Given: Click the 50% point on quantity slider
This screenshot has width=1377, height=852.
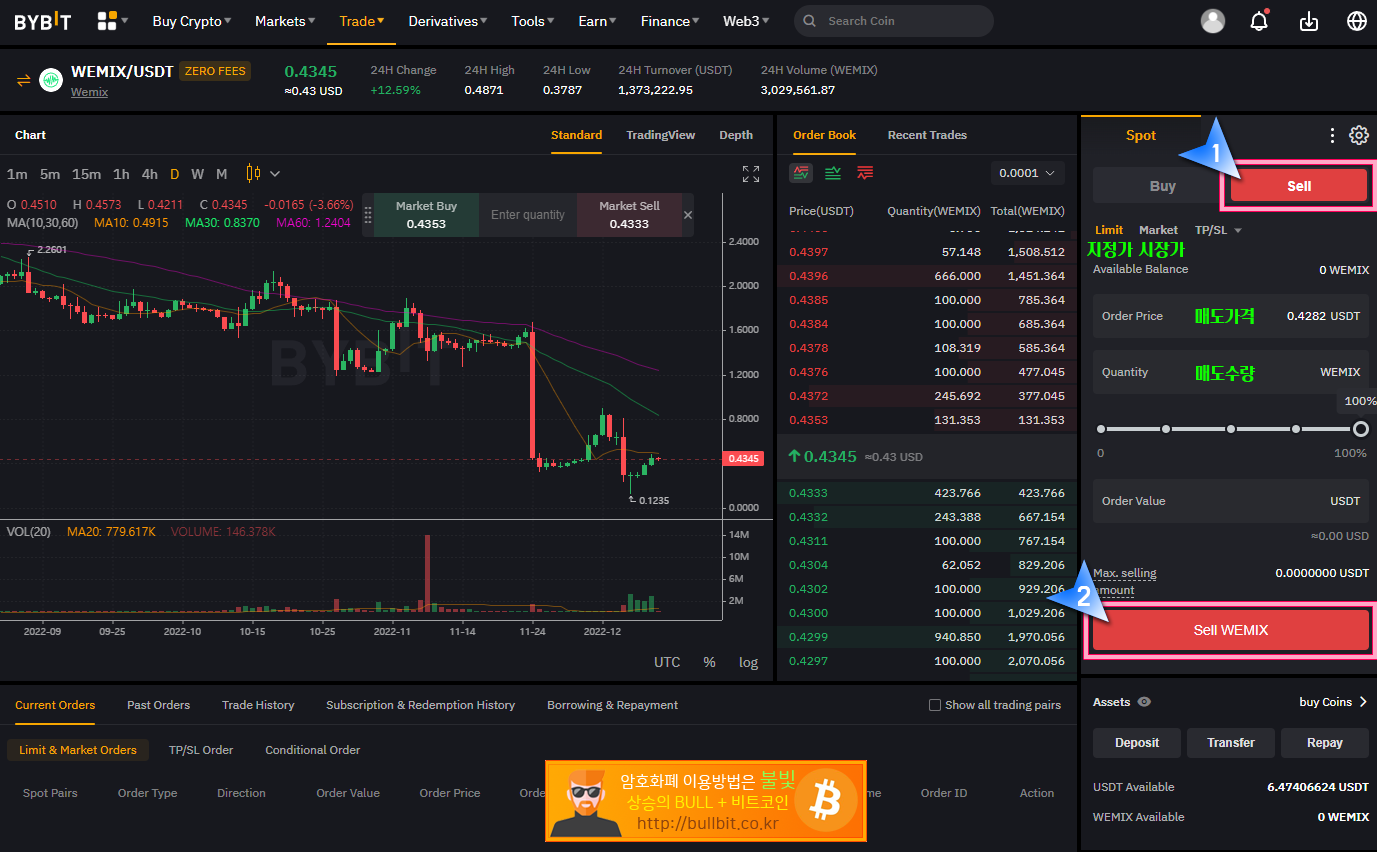Looking at the screenshot, I should pyautogui.click(x=1231, y=429).
